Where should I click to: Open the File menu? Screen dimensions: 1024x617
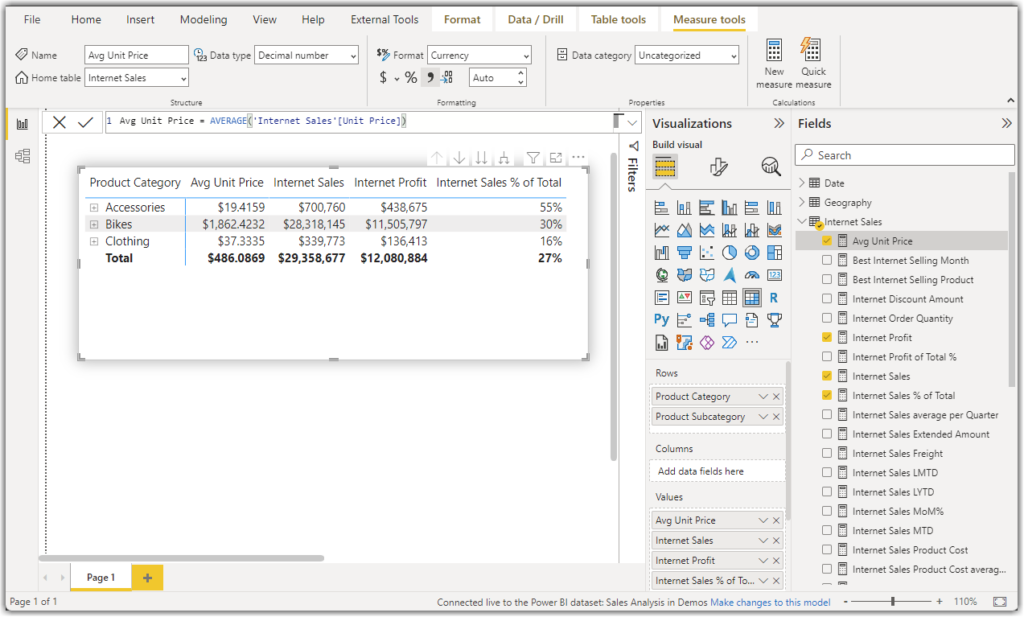pyautogui.click(x=32, y=20)
